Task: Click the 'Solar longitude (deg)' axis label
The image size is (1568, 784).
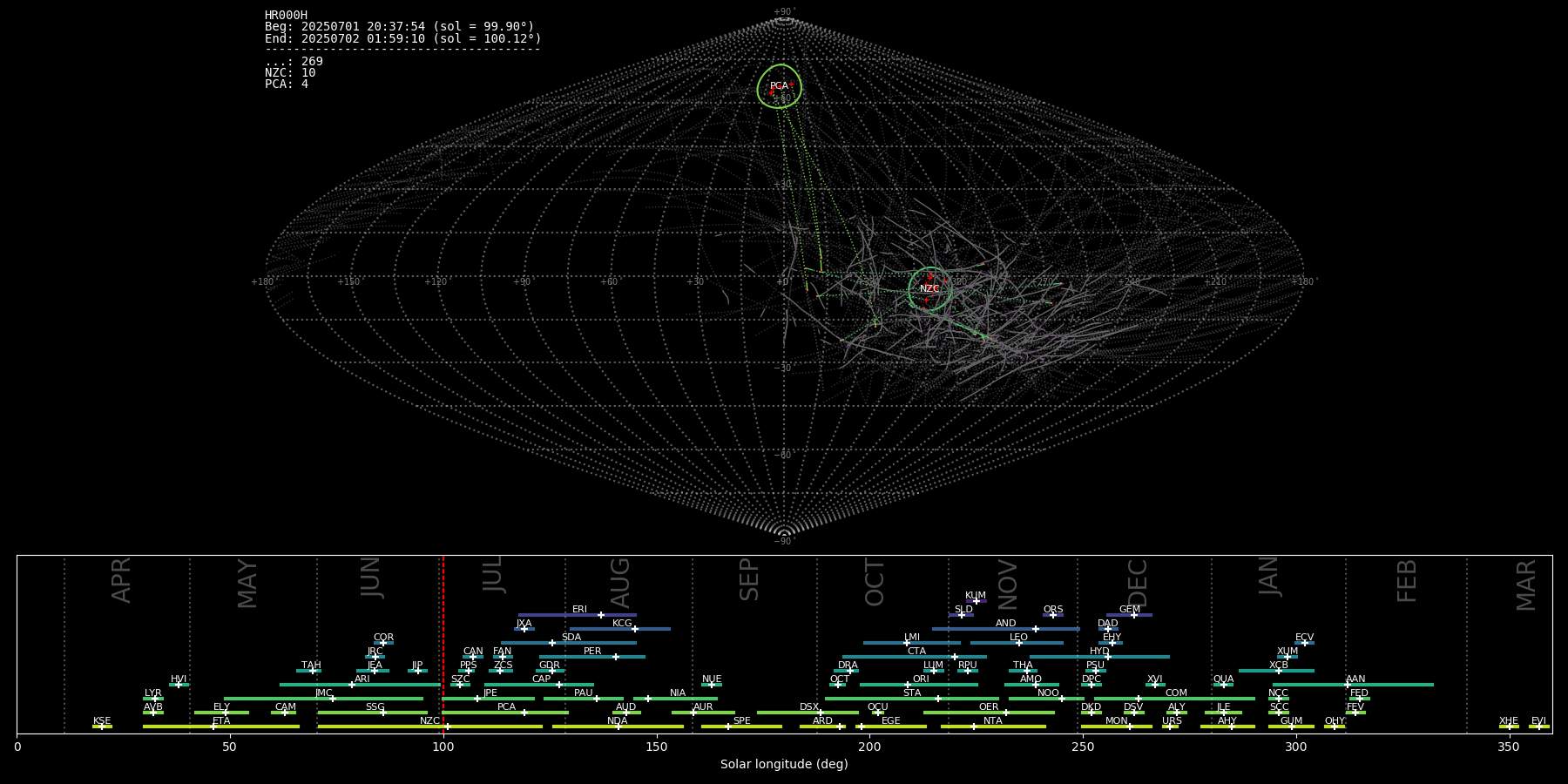Action: (784, 765)
